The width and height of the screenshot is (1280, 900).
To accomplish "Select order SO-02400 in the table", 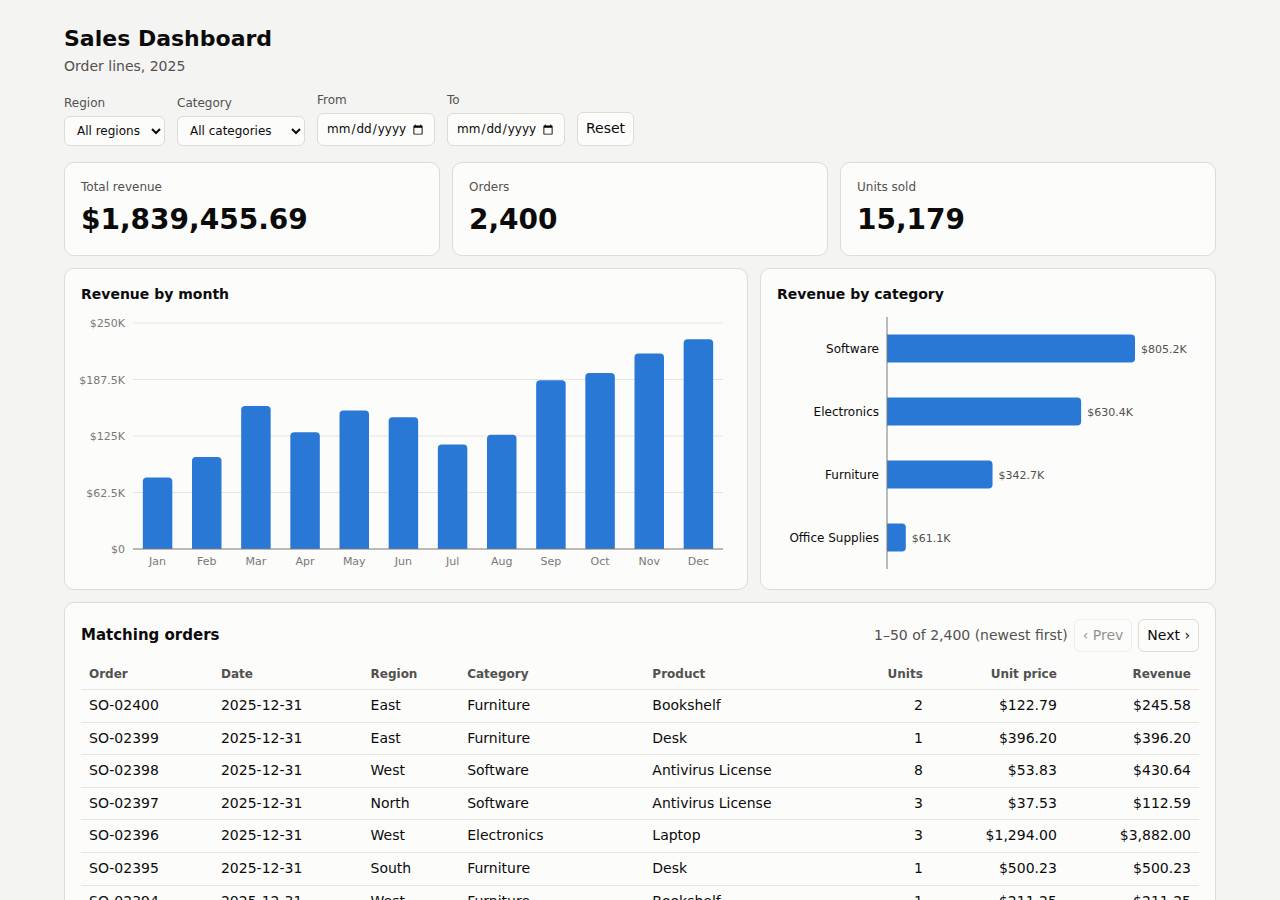I will pyautogui.click(x=640, y=705).
